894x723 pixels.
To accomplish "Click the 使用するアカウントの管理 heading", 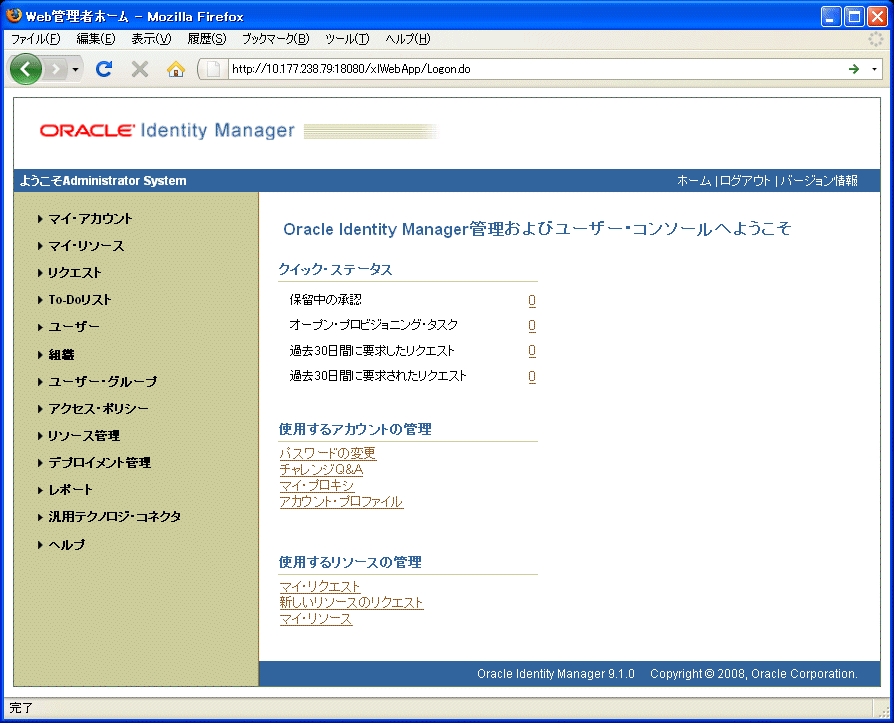I will point(355,429).
